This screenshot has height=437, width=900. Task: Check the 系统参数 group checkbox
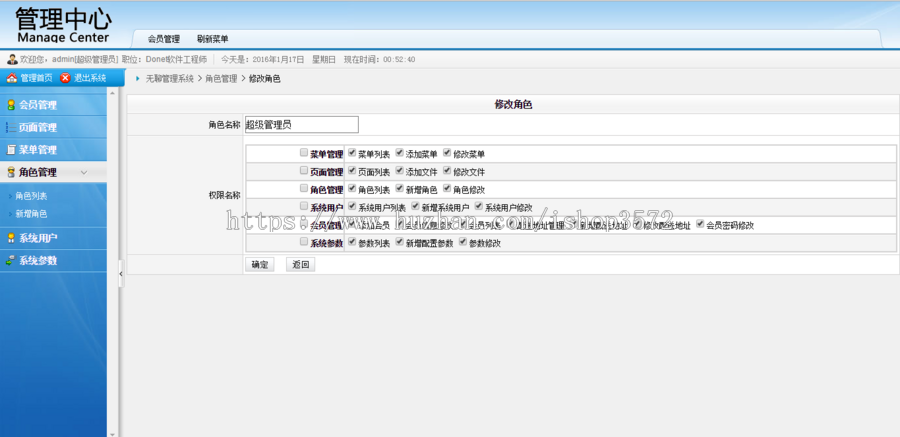tap(304, 242)
